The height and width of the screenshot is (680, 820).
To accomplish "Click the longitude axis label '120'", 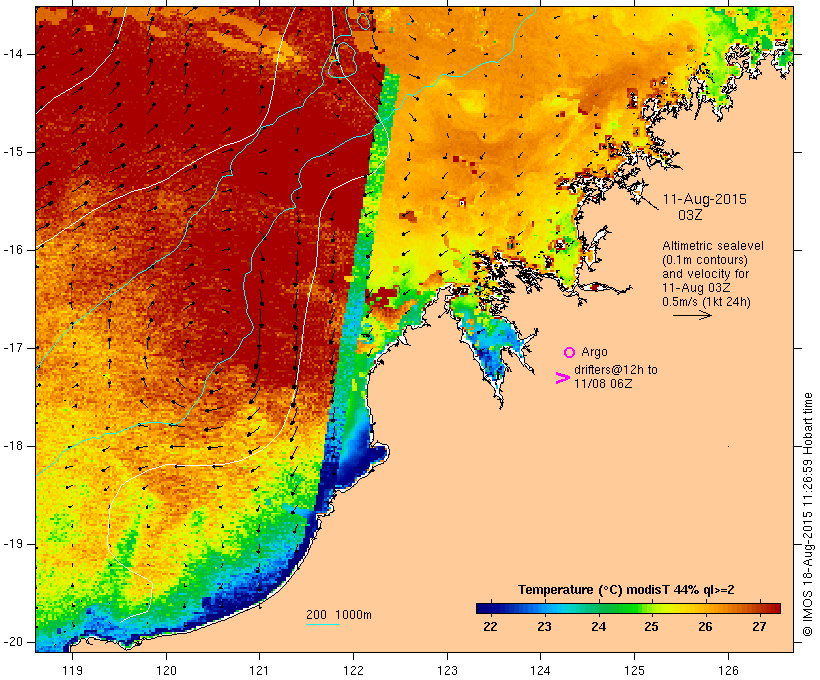I will [x=166, y=671].
